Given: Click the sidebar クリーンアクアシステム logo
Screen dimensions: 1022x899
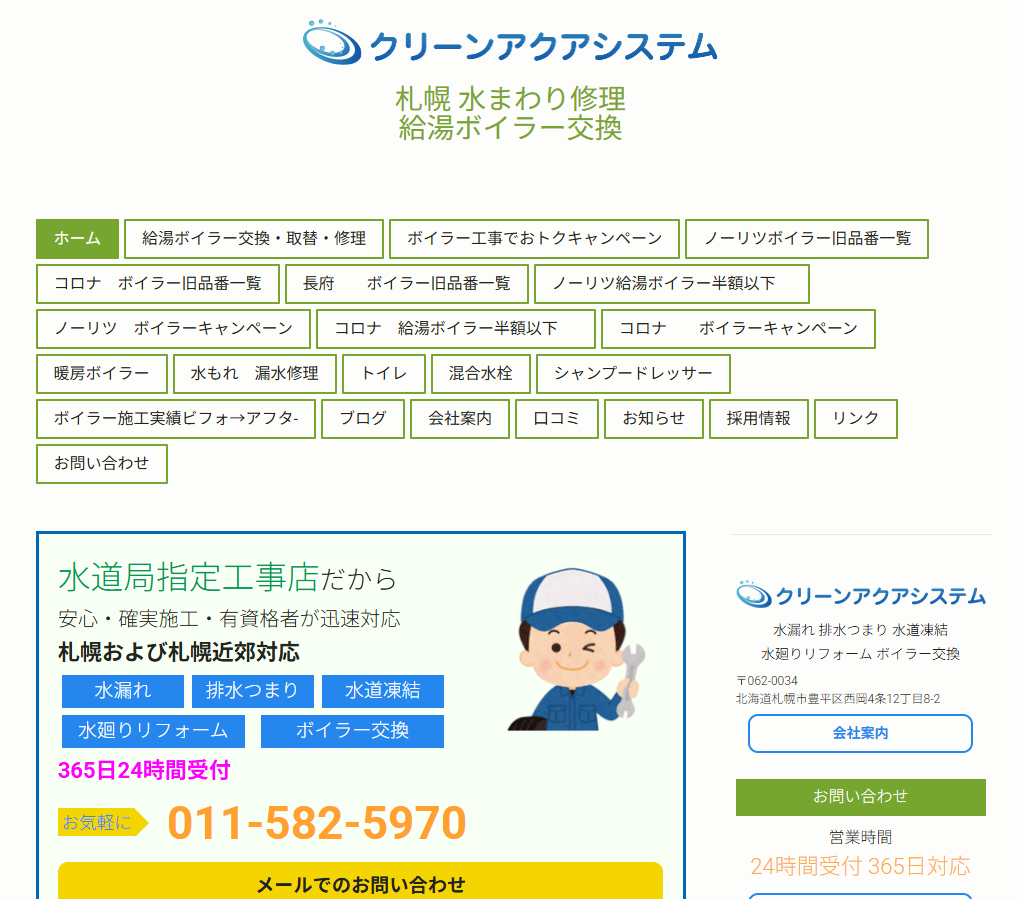Looking at the screenshot, I should click(x=860, y=595).
